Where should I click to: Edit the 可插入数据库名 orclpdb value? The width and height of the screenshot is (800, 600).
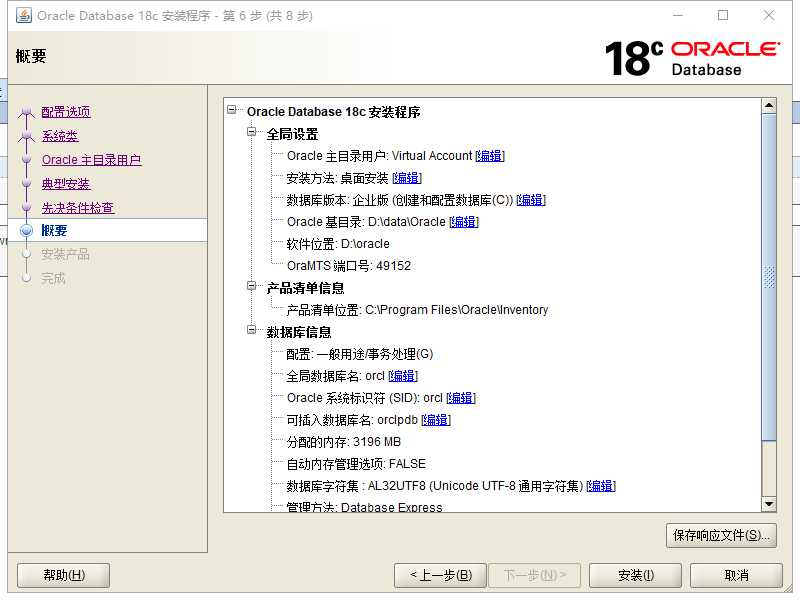click(x=436, y=420)
